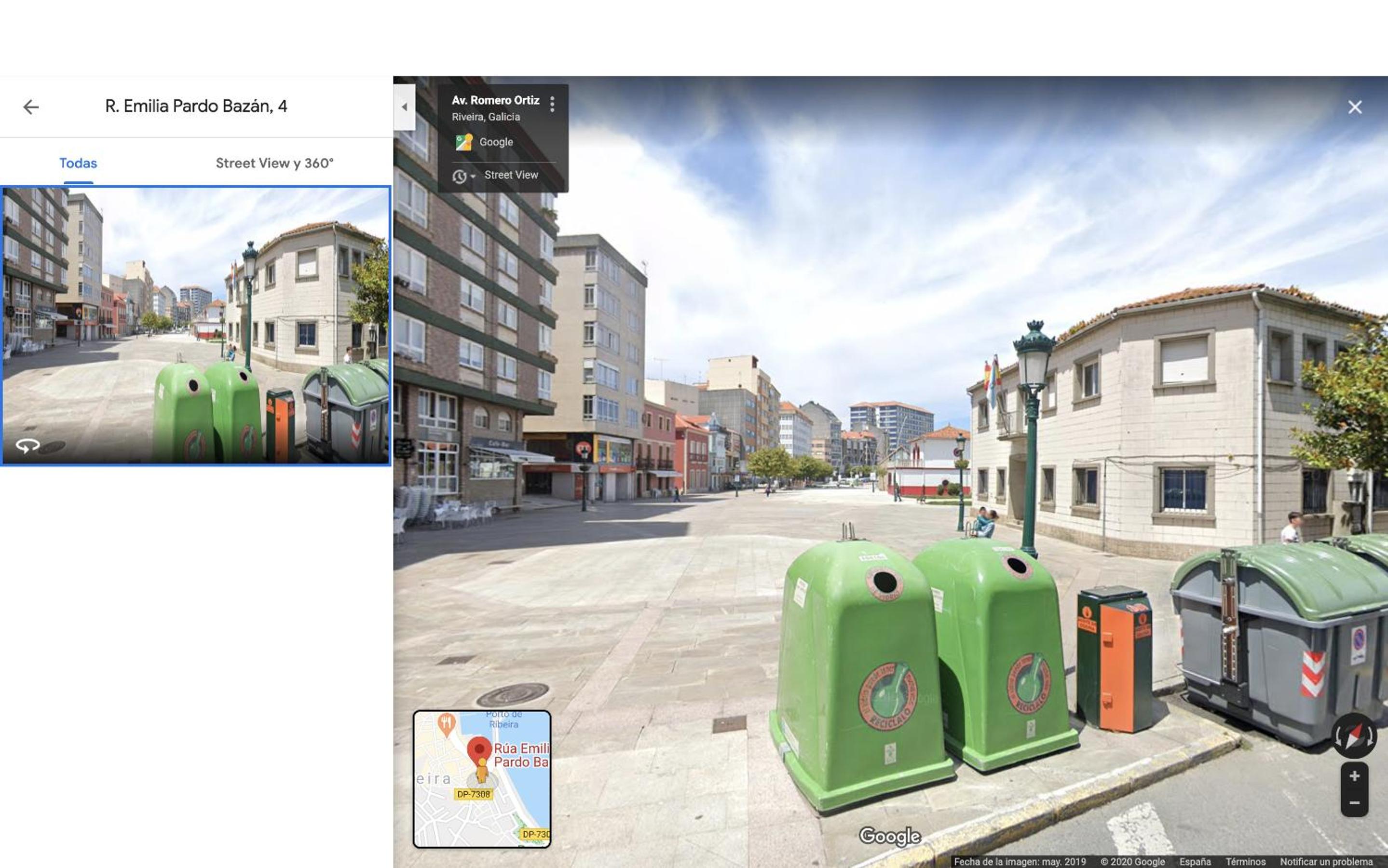Screen dimensions: 1388x868
Task: Click the España footer link
Action: (1195, 862)
